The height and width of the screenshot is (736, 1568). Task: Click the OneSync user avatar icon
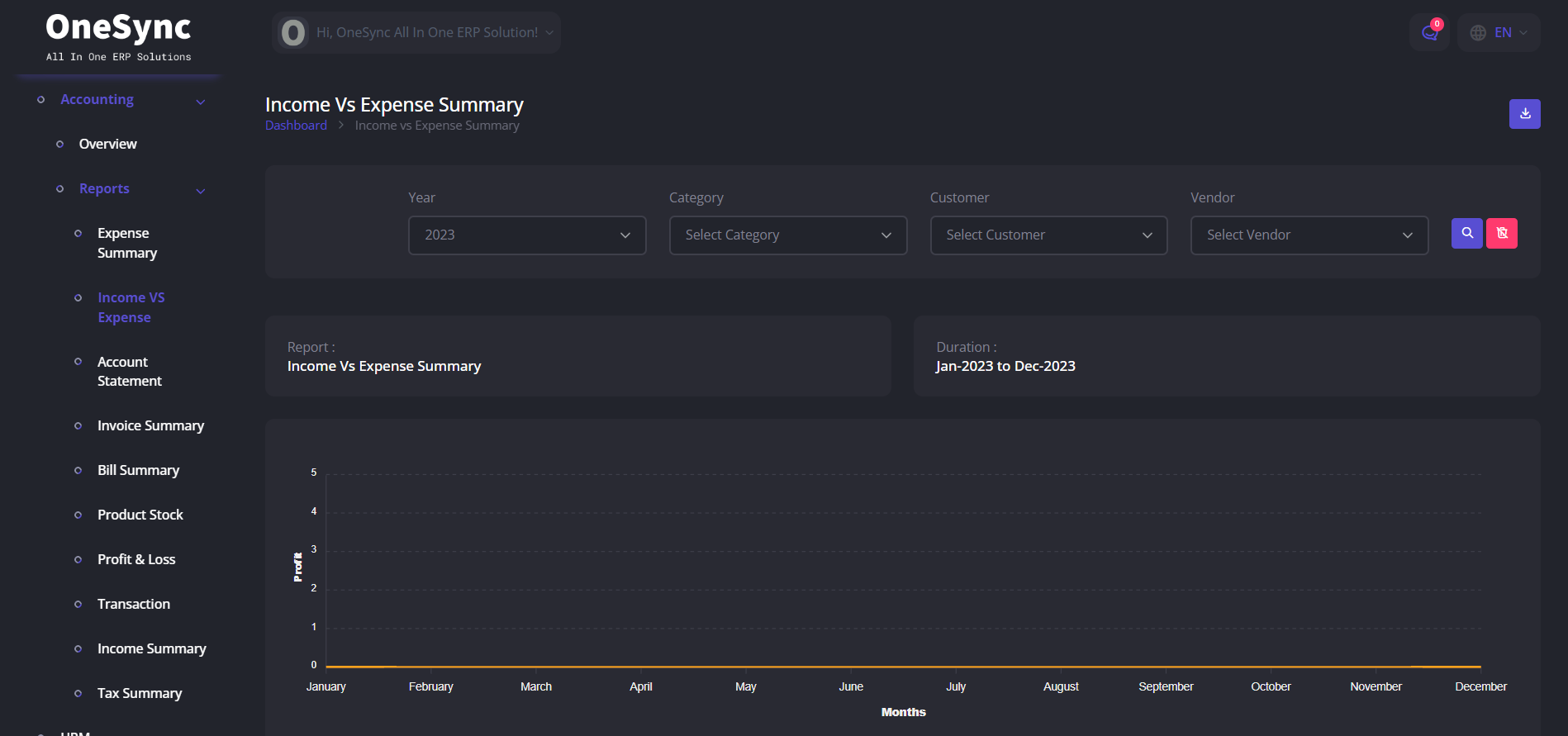point(293,33)
